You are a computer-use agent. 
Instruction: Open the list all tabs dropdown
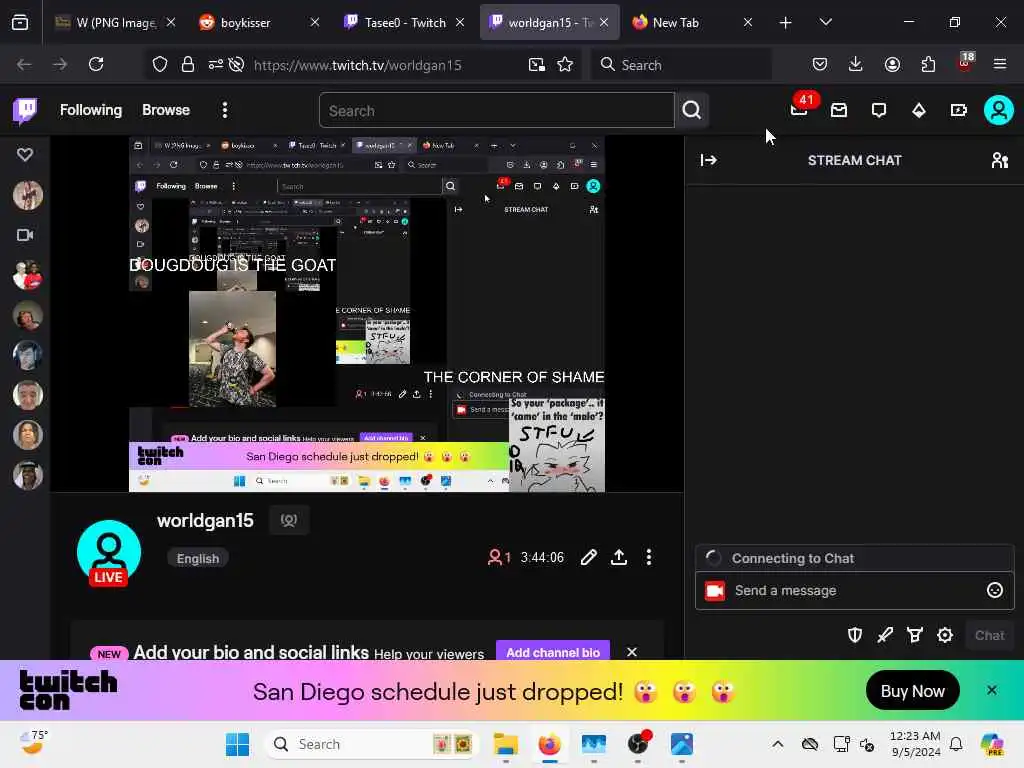pos(825,23)
